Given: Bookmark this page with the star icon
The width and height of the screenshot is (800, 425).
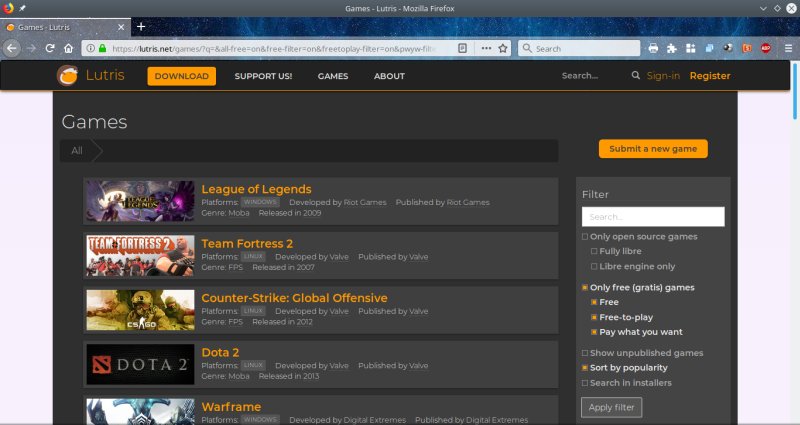Looking at the screenshot, I should click(x=503, y=48).
